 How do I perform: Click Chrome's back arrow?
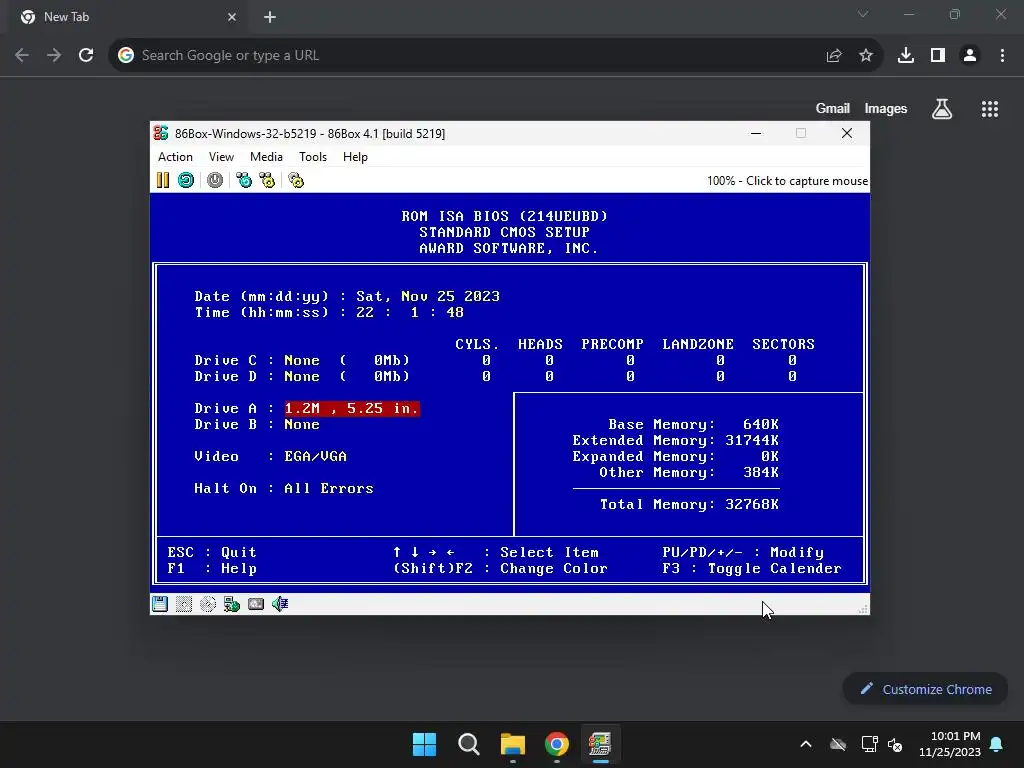22,56
